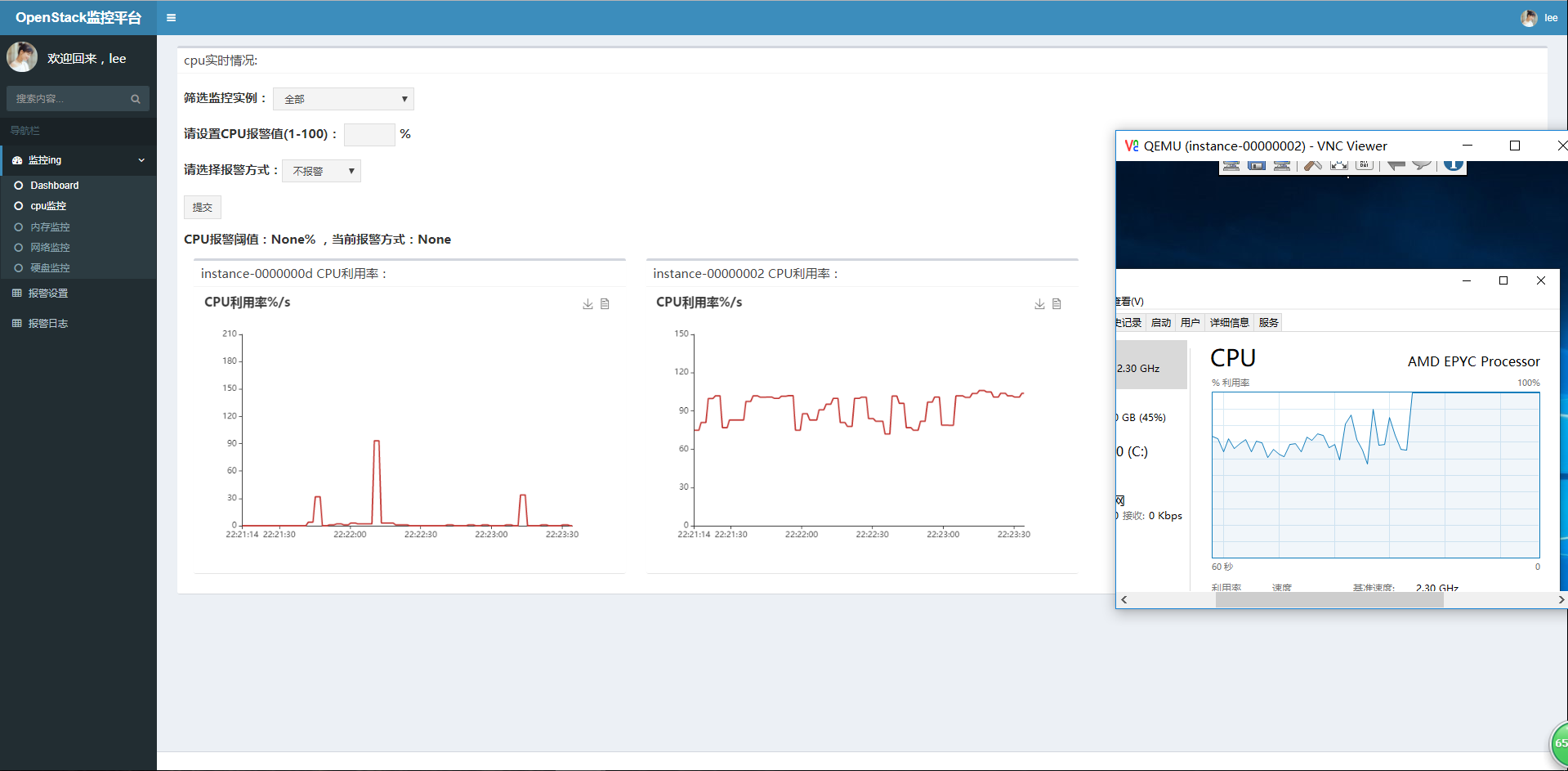Screen dimensions: 1568x771
Task: Collapse the 监控ing menu chevron
Action: pyautogui.click(x=141, y=160)
